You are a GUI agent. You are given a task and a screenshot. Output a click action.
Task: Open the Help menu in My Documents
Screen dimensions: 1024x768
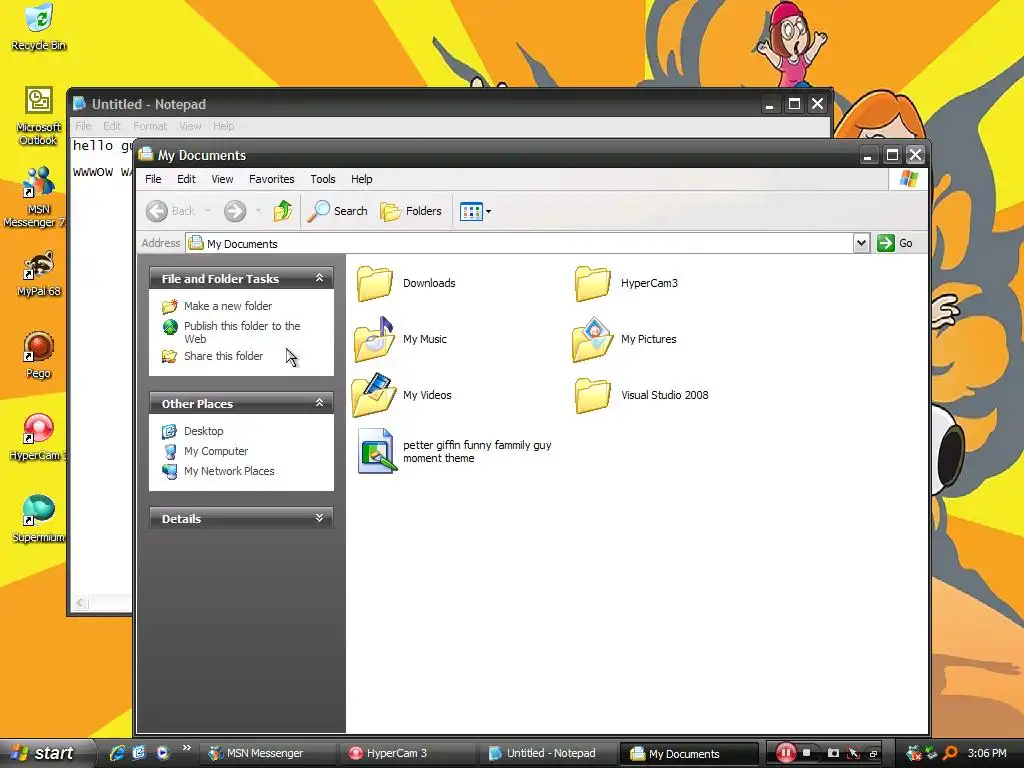(361, 179)
